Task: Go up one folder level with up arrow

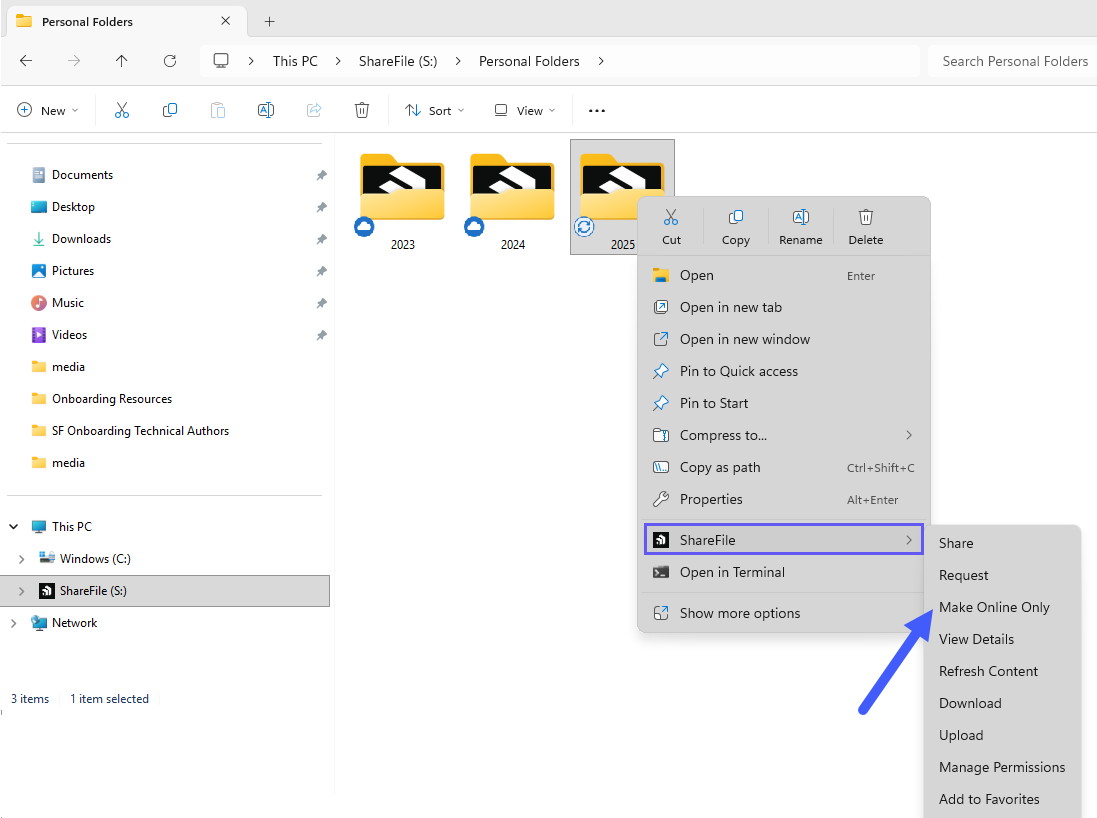Action: (x=122, y=61)
